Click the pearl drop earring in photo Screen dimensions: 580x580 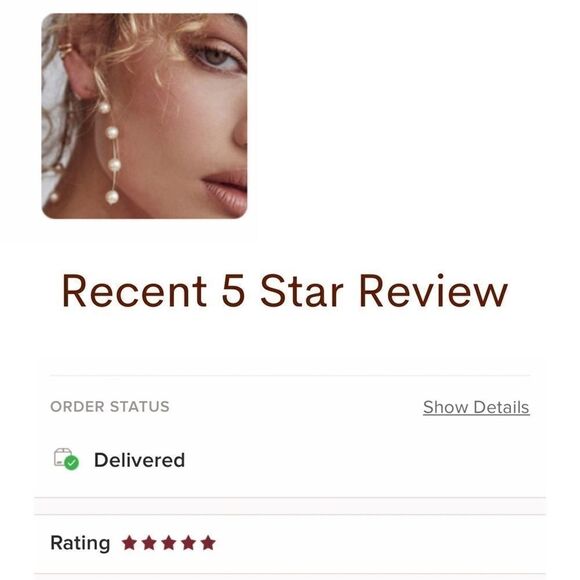110,152
